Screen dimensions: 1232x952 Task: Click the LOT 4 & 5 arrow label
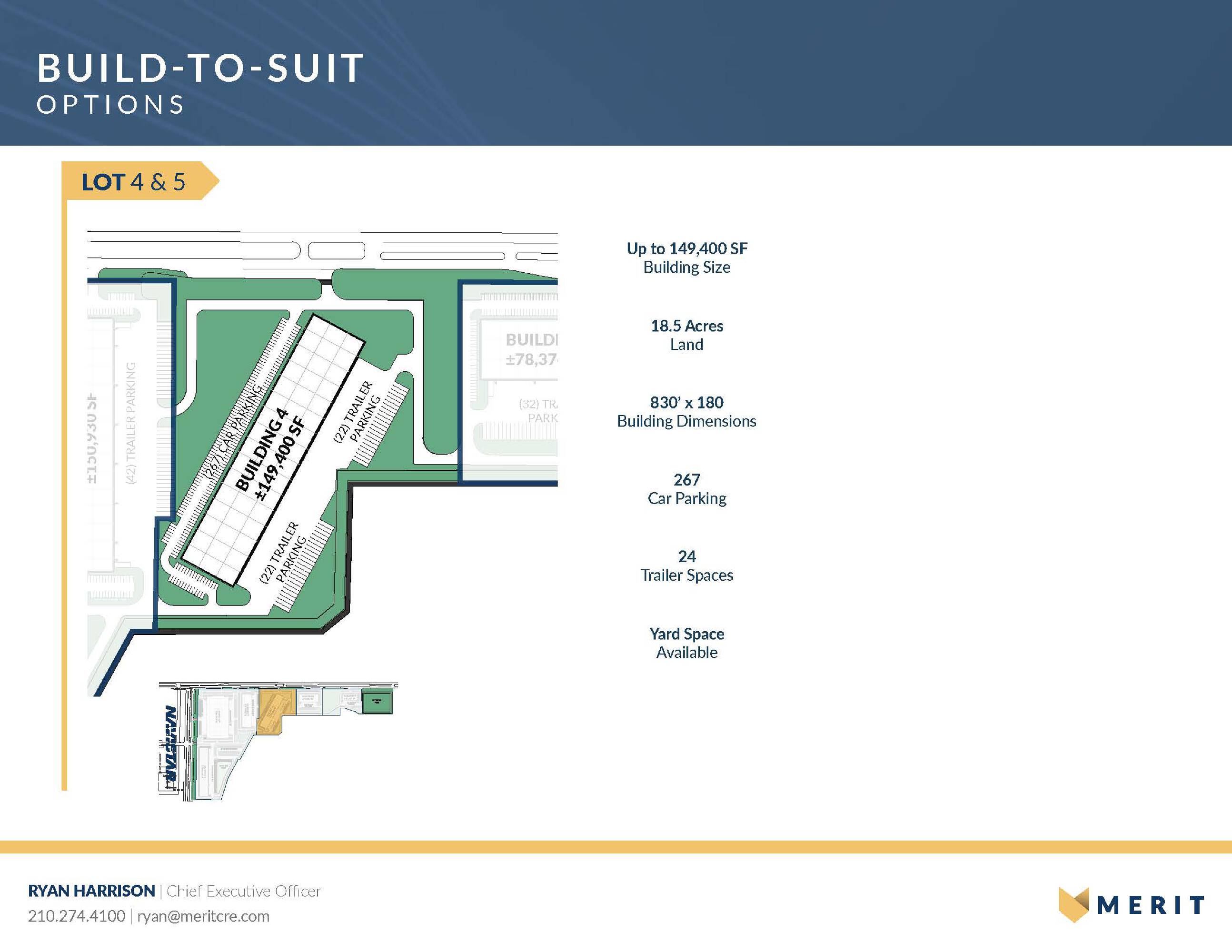tap(134, 182)
